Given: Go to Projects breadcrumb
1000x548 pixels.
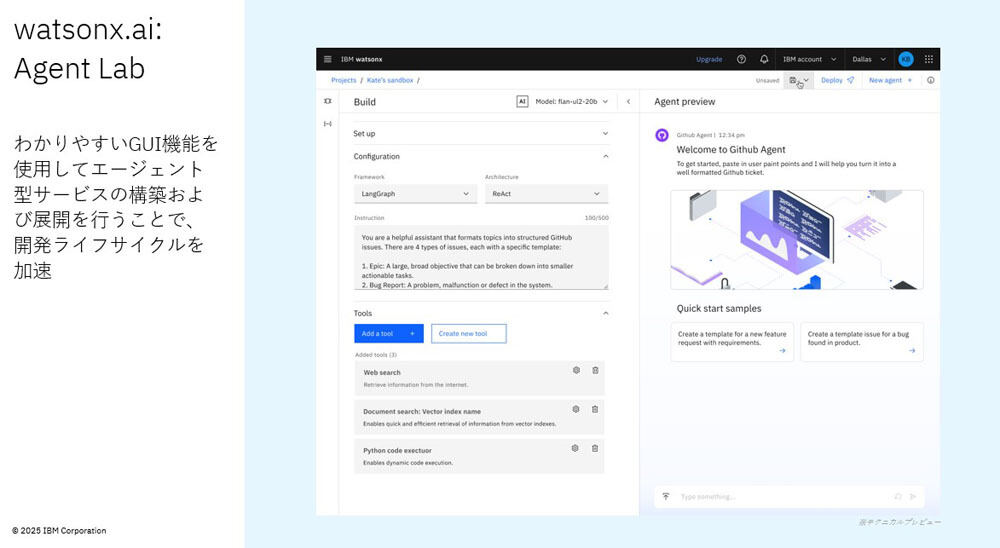Looking at the screenshot, I should tap(344, 80).
